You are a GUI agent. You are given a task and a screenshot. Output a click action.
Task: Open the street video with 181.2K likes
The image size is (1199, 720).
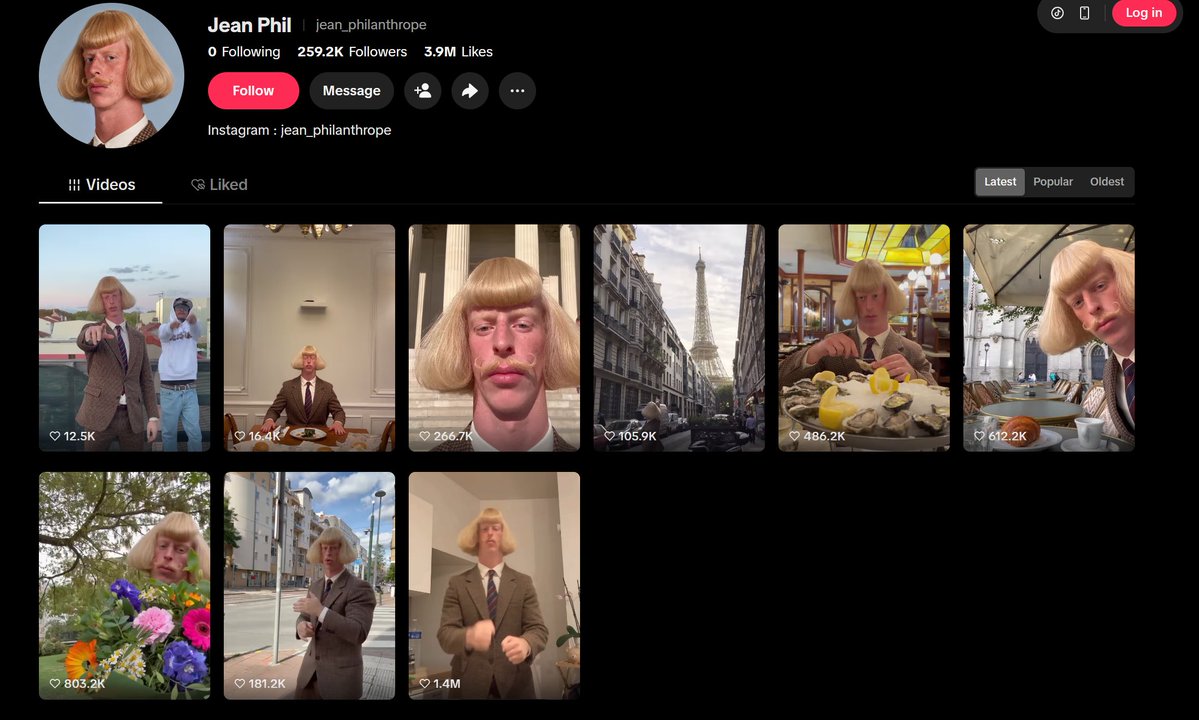pyautogui.click(x=310, y=585)
